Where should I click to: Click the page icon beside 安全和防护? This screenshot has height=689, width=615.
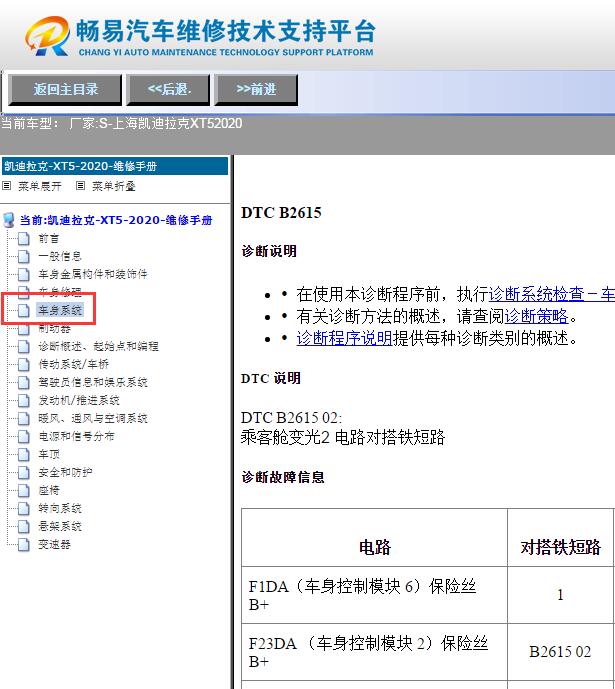point(24,473)
